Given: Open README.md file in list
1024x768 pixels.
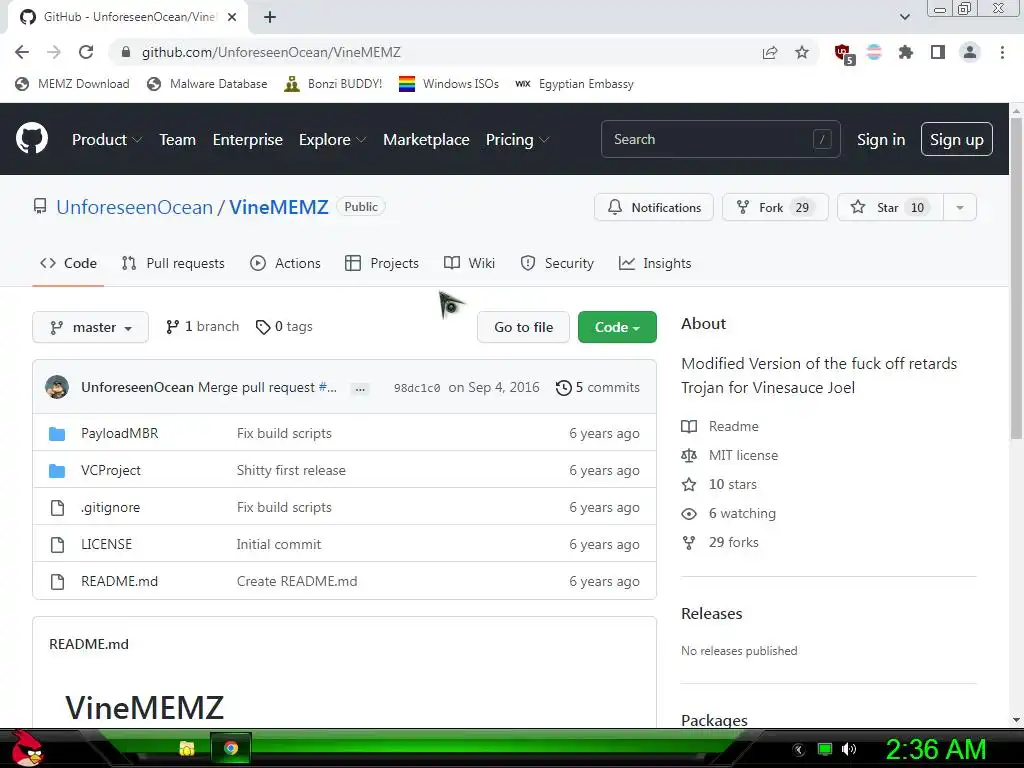Looking at the screenshot, I should [x=120, y=581].
